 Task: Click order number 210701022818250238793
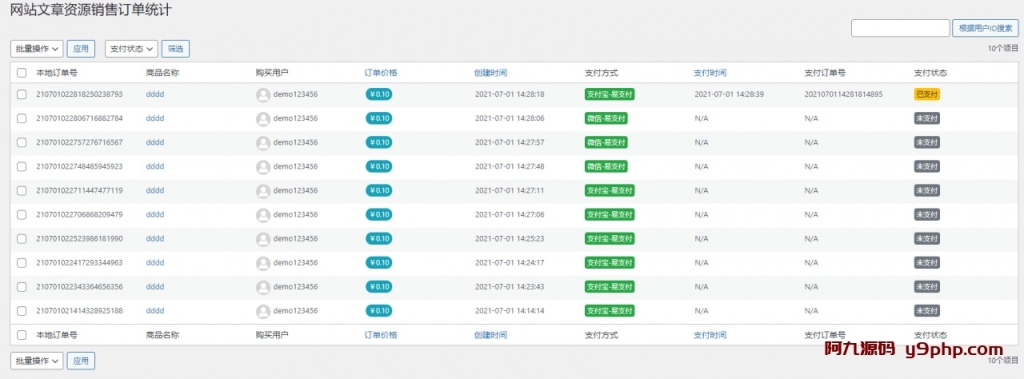tap(79, 95)
